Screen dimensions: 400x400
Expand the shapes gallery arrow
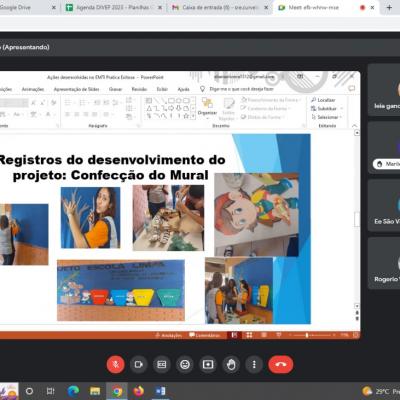pos(193,116)
